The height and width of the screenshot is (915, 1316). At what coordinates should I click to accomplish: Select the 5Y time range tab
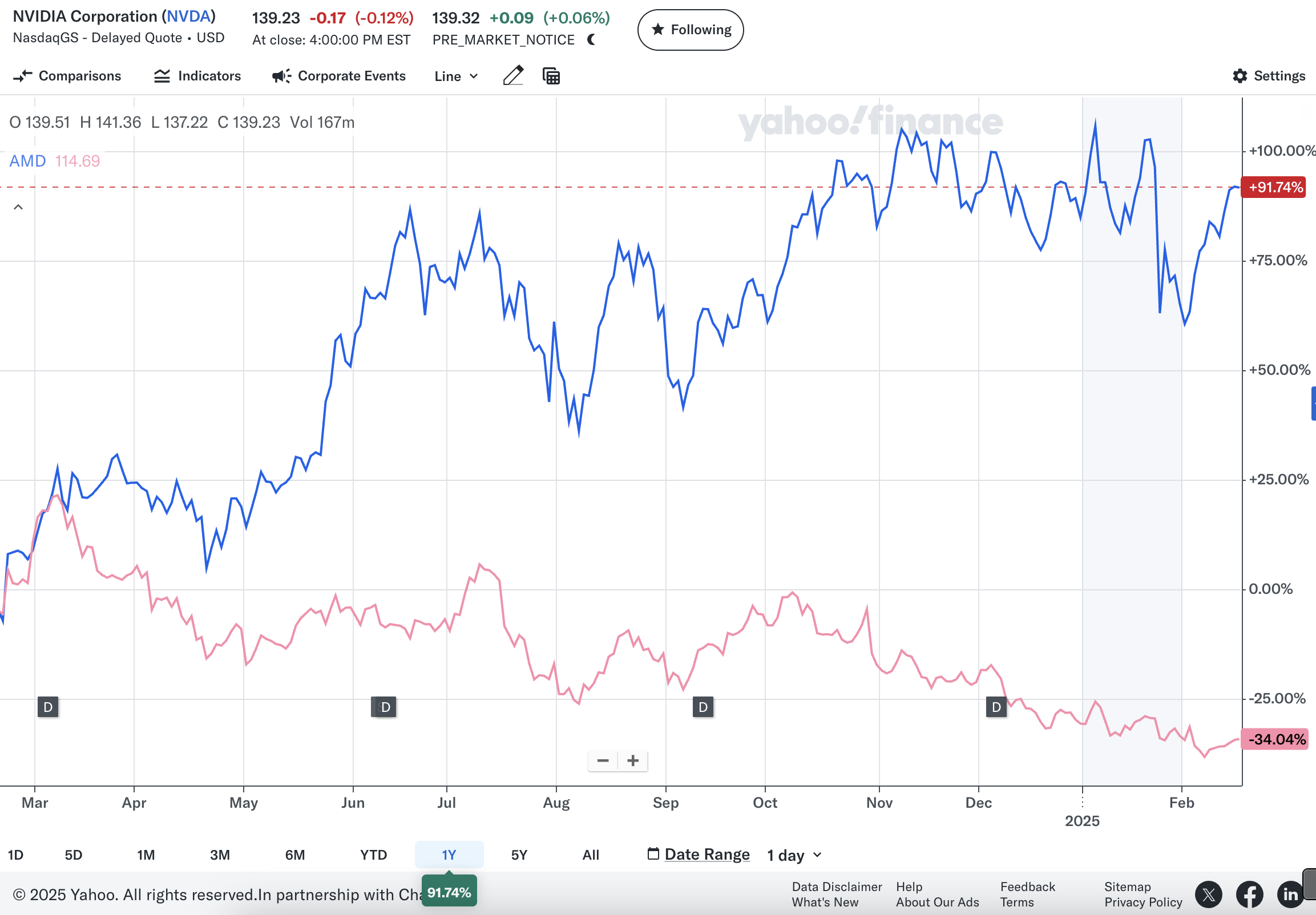click(x=519, y=855)
